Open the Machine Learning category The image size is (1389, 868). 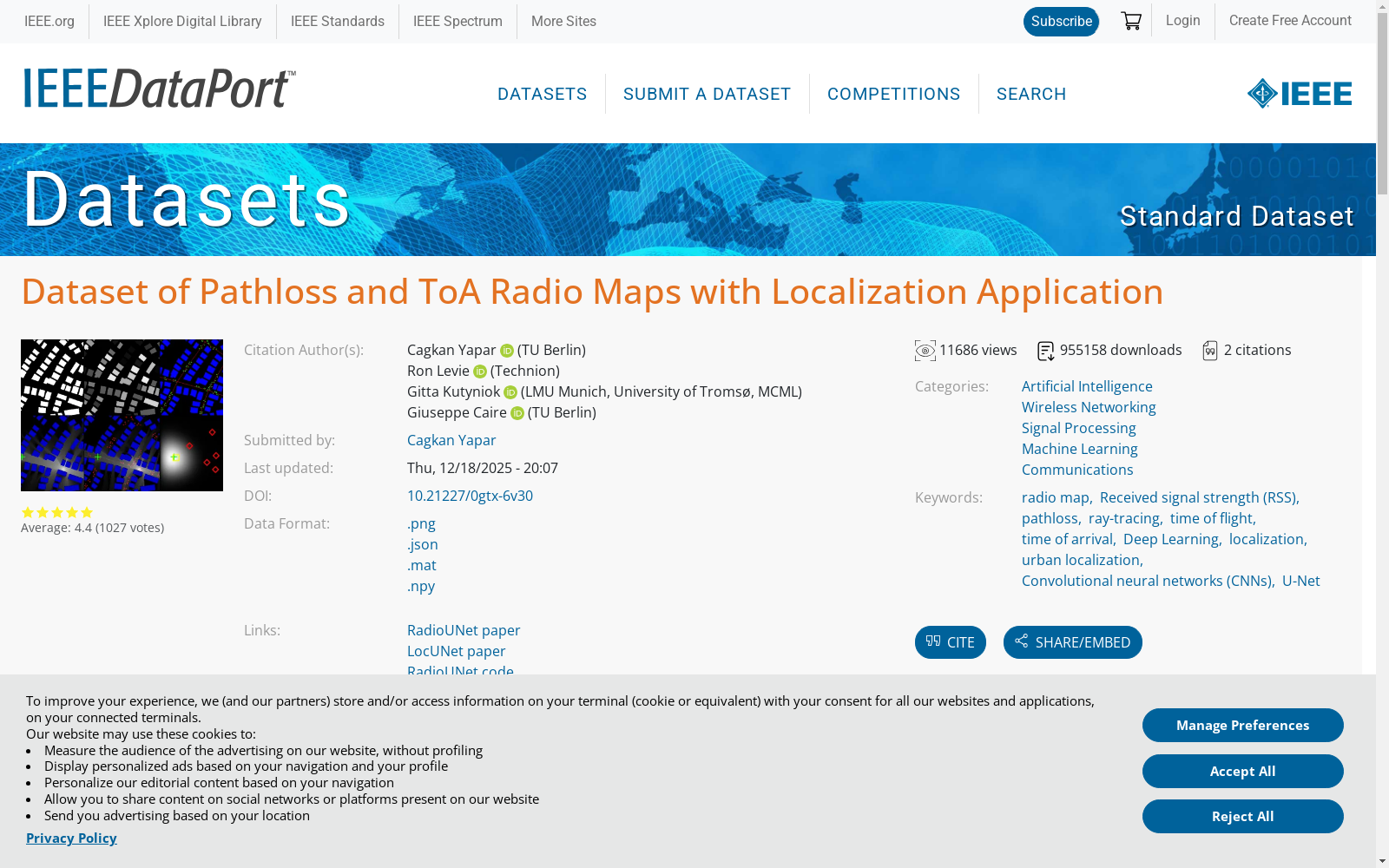(x=1080, y=449)
